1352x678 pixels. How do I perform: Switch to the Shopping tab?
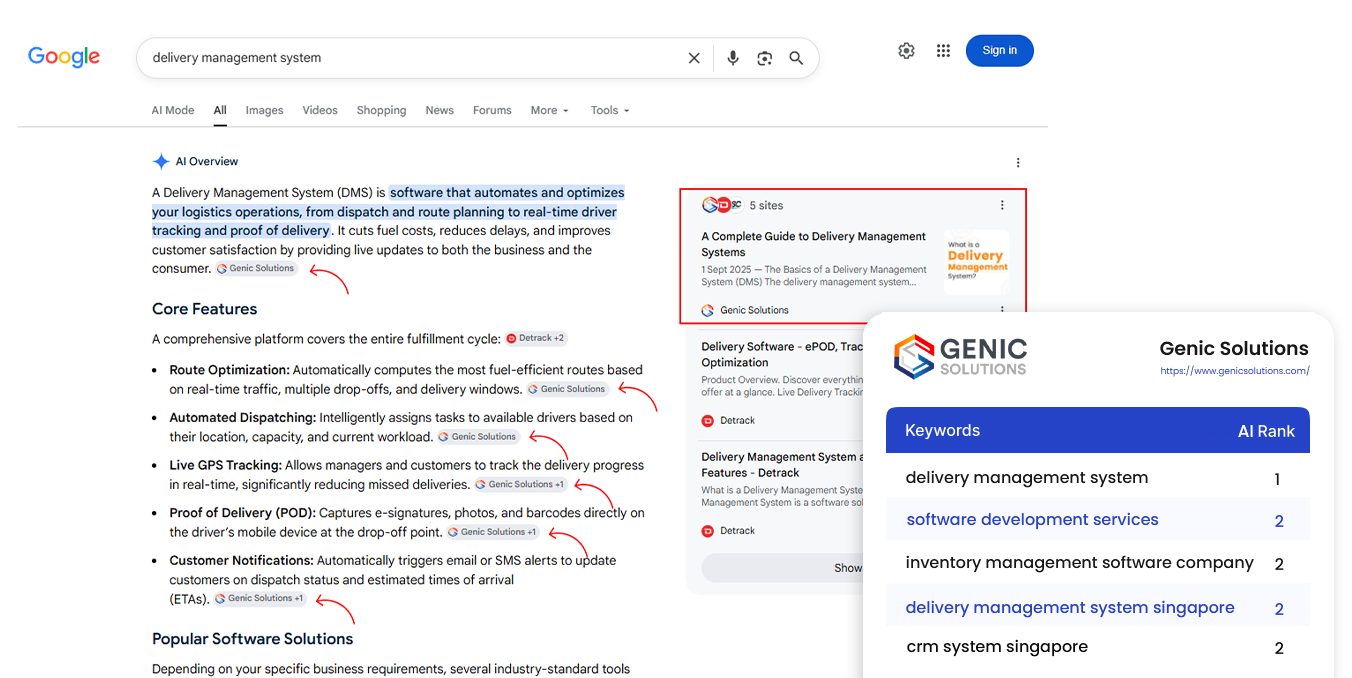[381, 110]
